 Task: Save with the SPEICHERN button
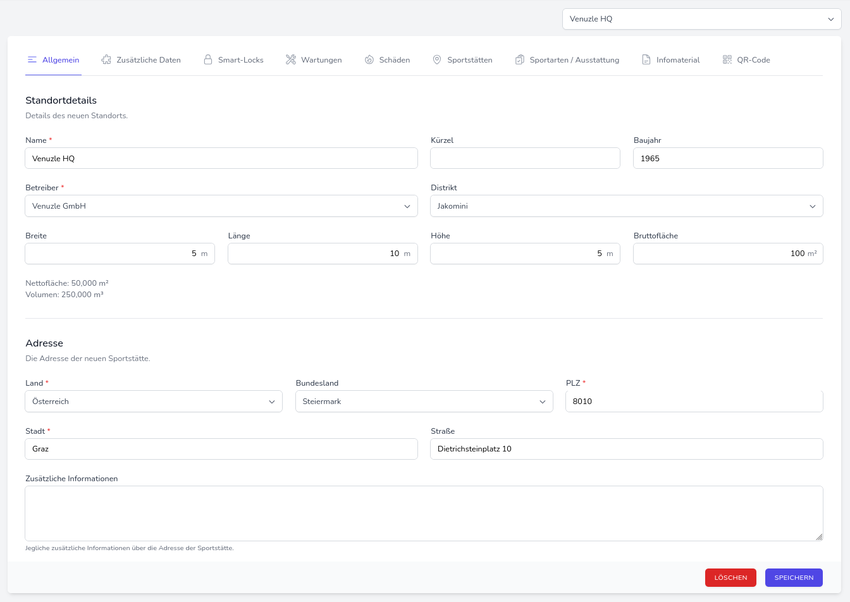pos(794,578)
